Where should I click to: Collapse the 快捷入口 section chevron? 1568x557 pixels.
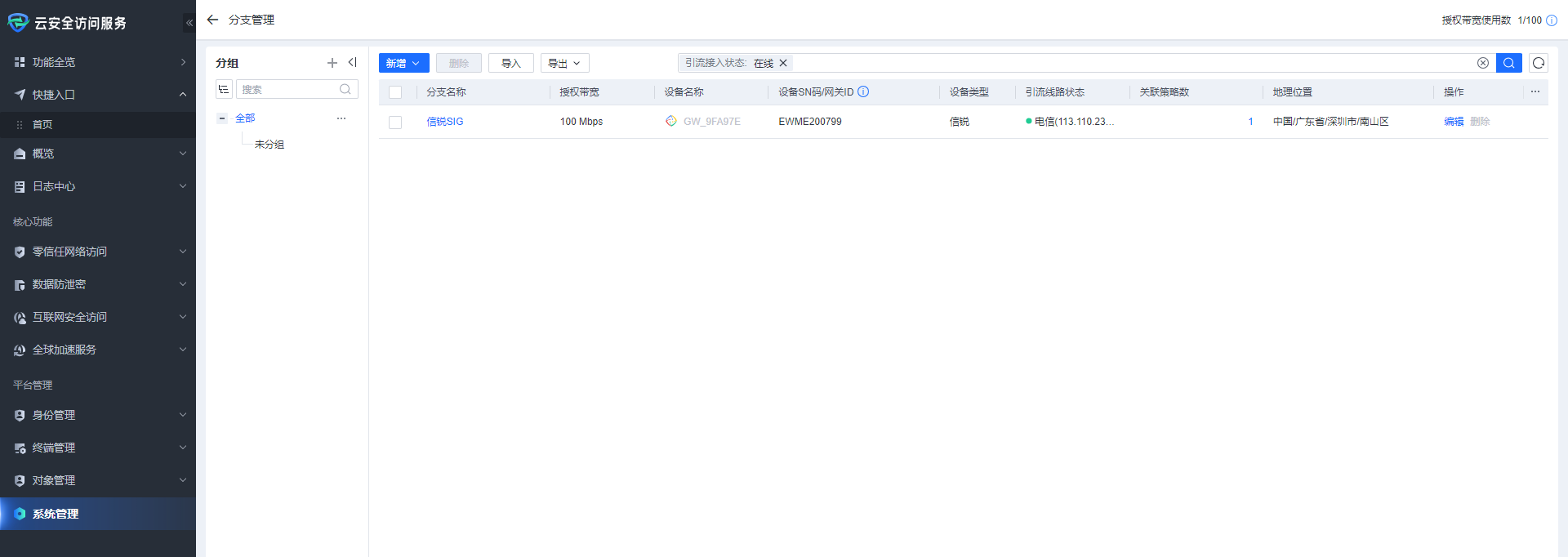(183, 95)
